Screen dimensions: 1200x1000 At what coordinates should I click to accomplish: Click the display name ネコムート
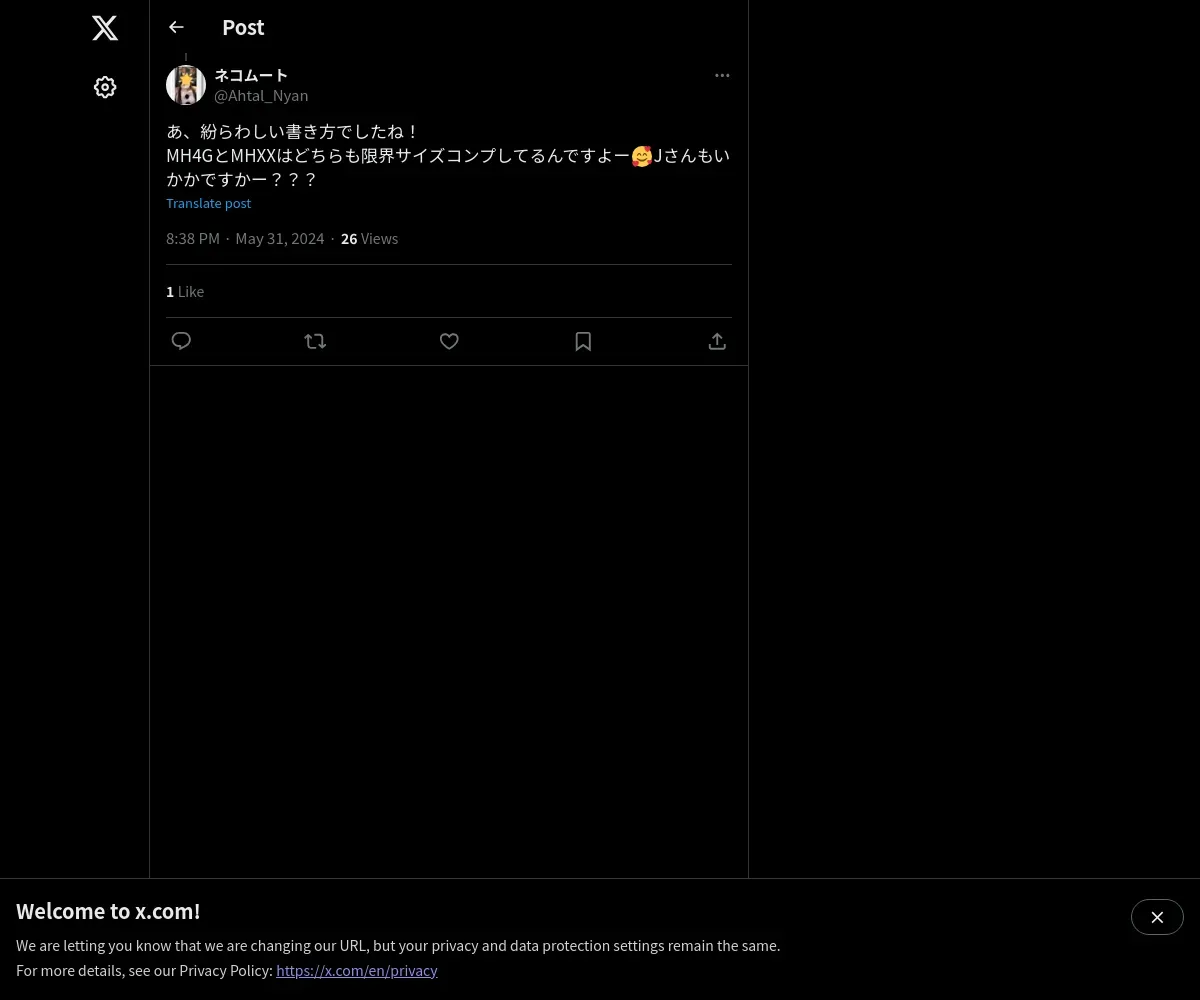[251, 75]
